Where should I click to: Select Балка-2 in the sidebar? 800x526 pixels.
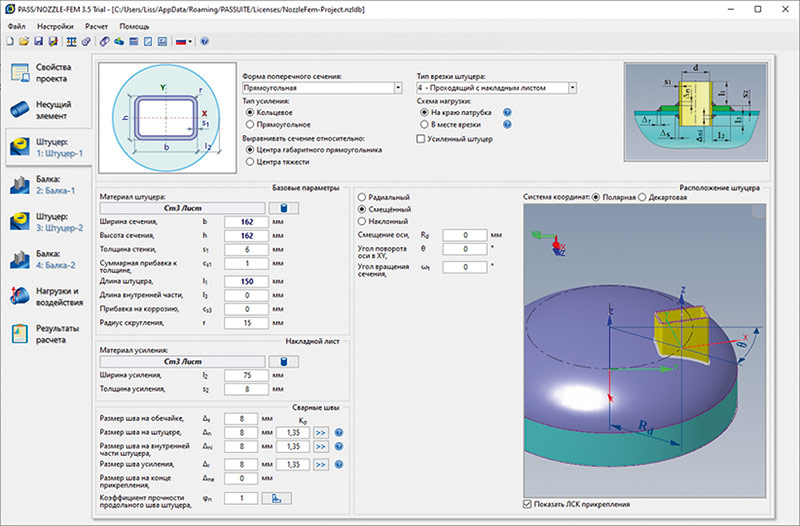tap(46, 259)
